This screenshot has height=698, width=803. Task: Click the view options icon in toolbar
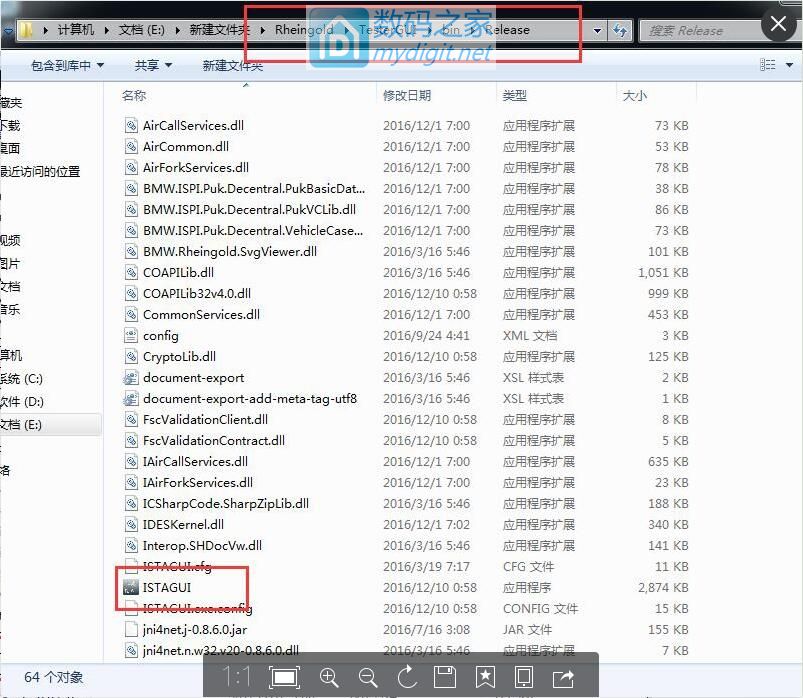click(767, 65)
